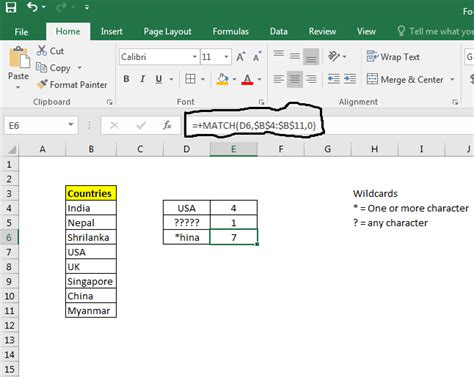Apply the red Font Color
Viewport: 474px width, 377px height.
tap(247, 79)
